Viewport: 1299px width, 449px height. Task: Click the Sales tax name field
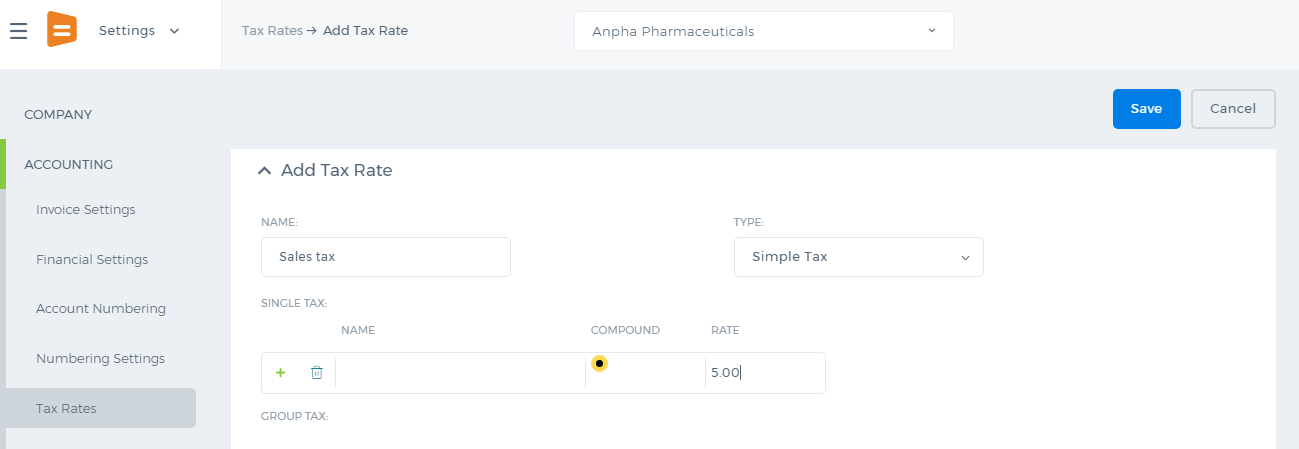click(386, 257)
